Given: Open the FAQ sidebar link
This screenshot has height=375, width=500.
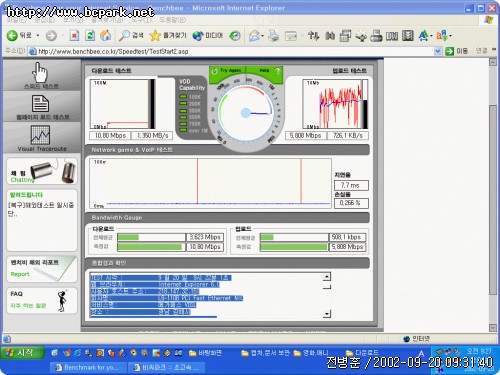Looking at the screenshot, I should (42, 300).
